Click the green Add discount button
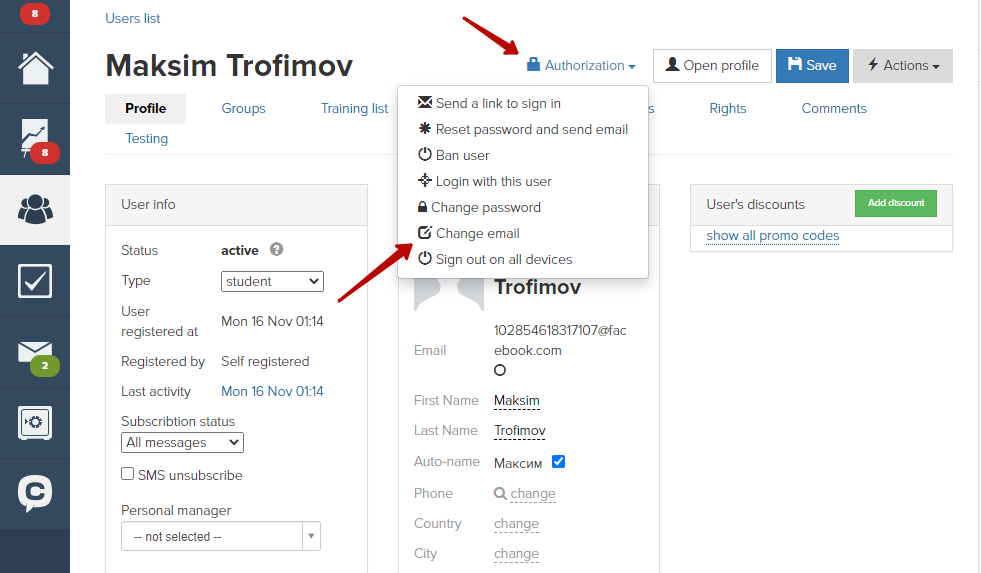Screen dimensions: 981x573 pos(896,203)
